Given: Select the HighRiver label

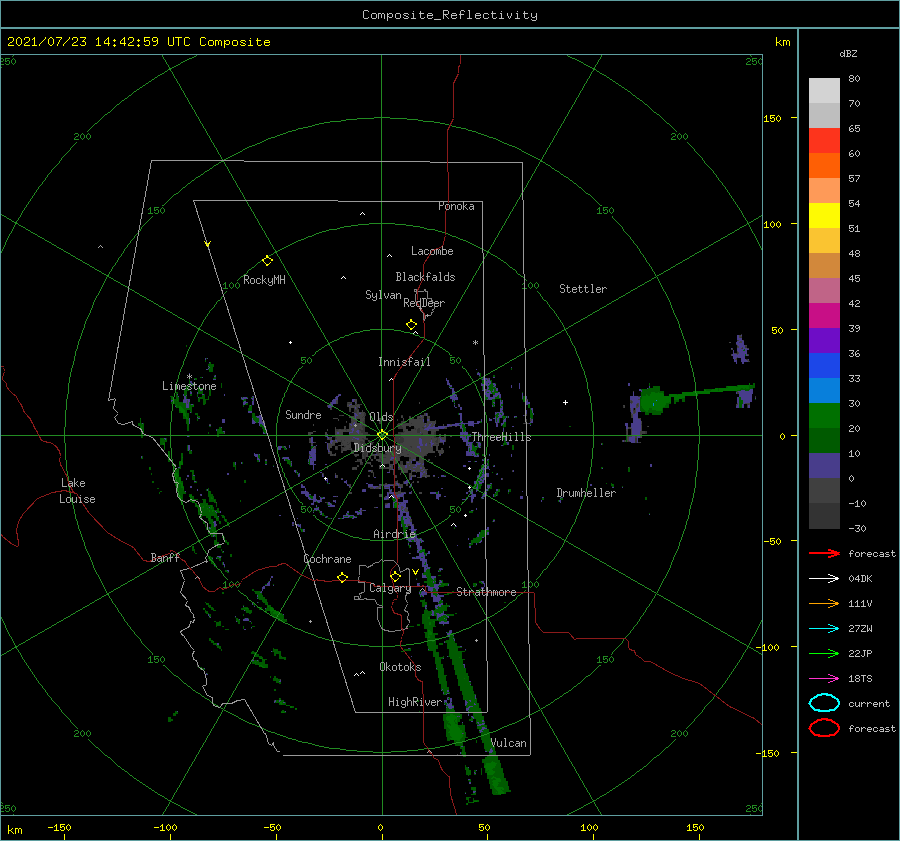Looking at the screenshot, I should (x=414, y=702).
